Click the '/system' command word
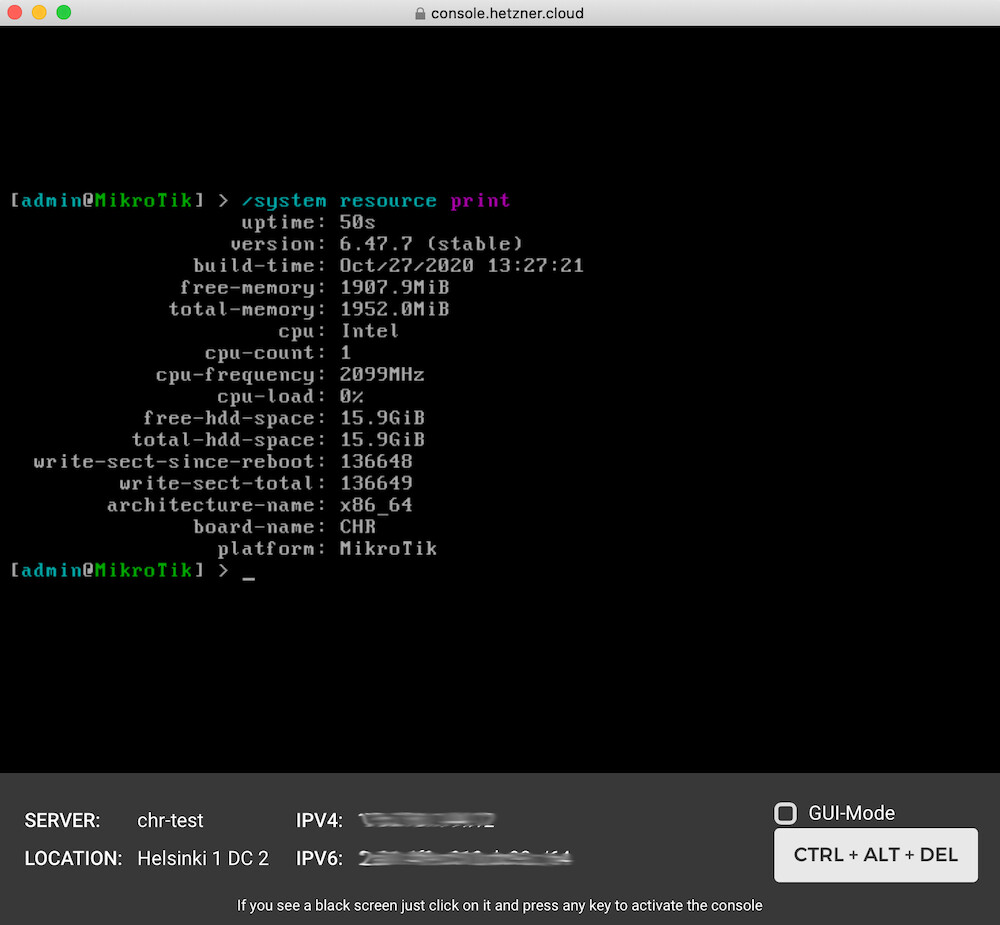1000x925 pixels. [x=284, y=201]
